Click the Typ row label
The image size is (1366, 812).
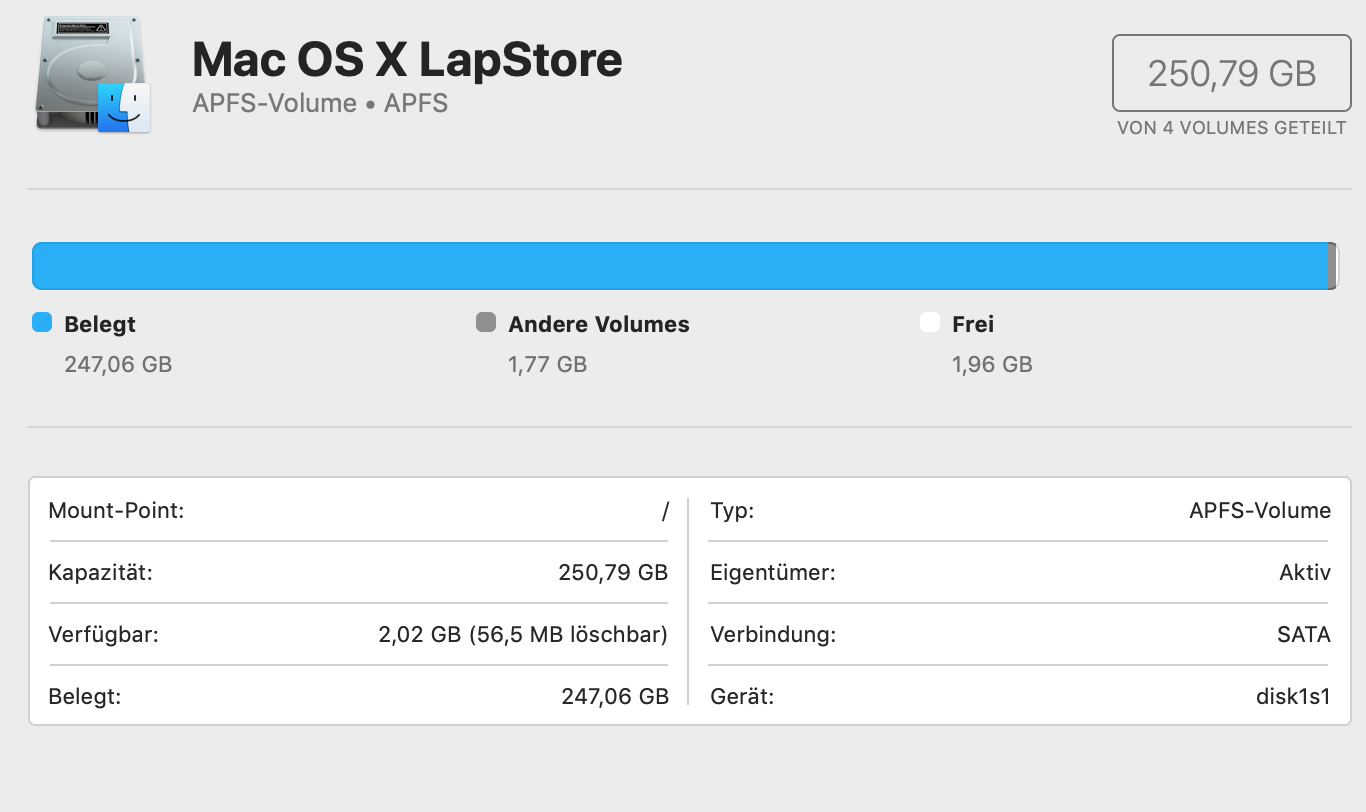coord(732,511)
